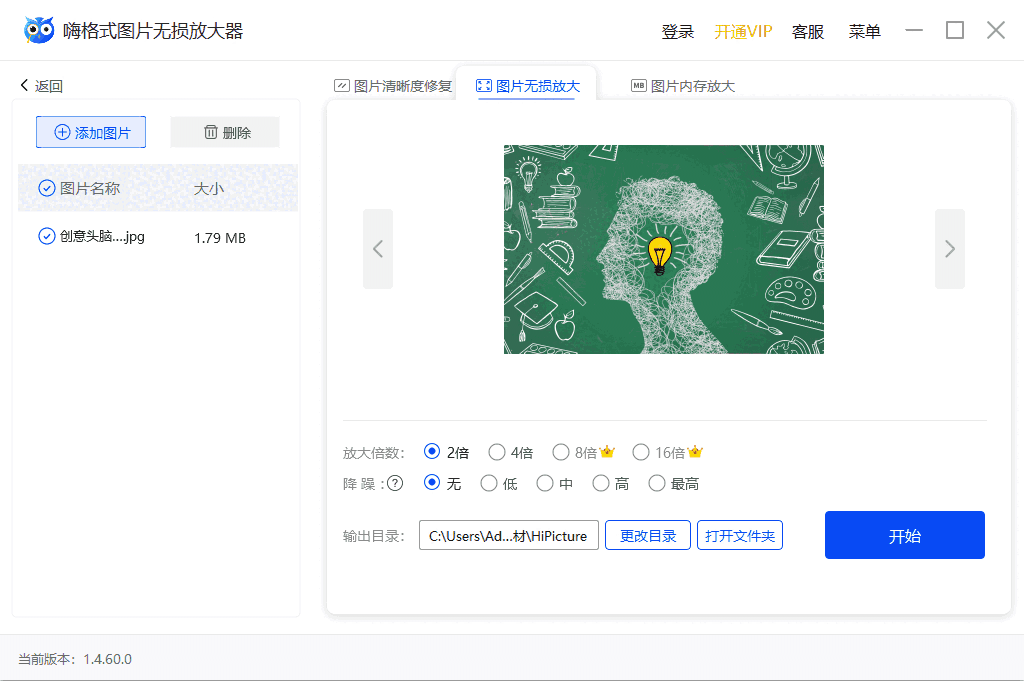Click the MB icon on 图片内存放大 tab
This screenshot has height=681, width=1024.
coord(638,86)
